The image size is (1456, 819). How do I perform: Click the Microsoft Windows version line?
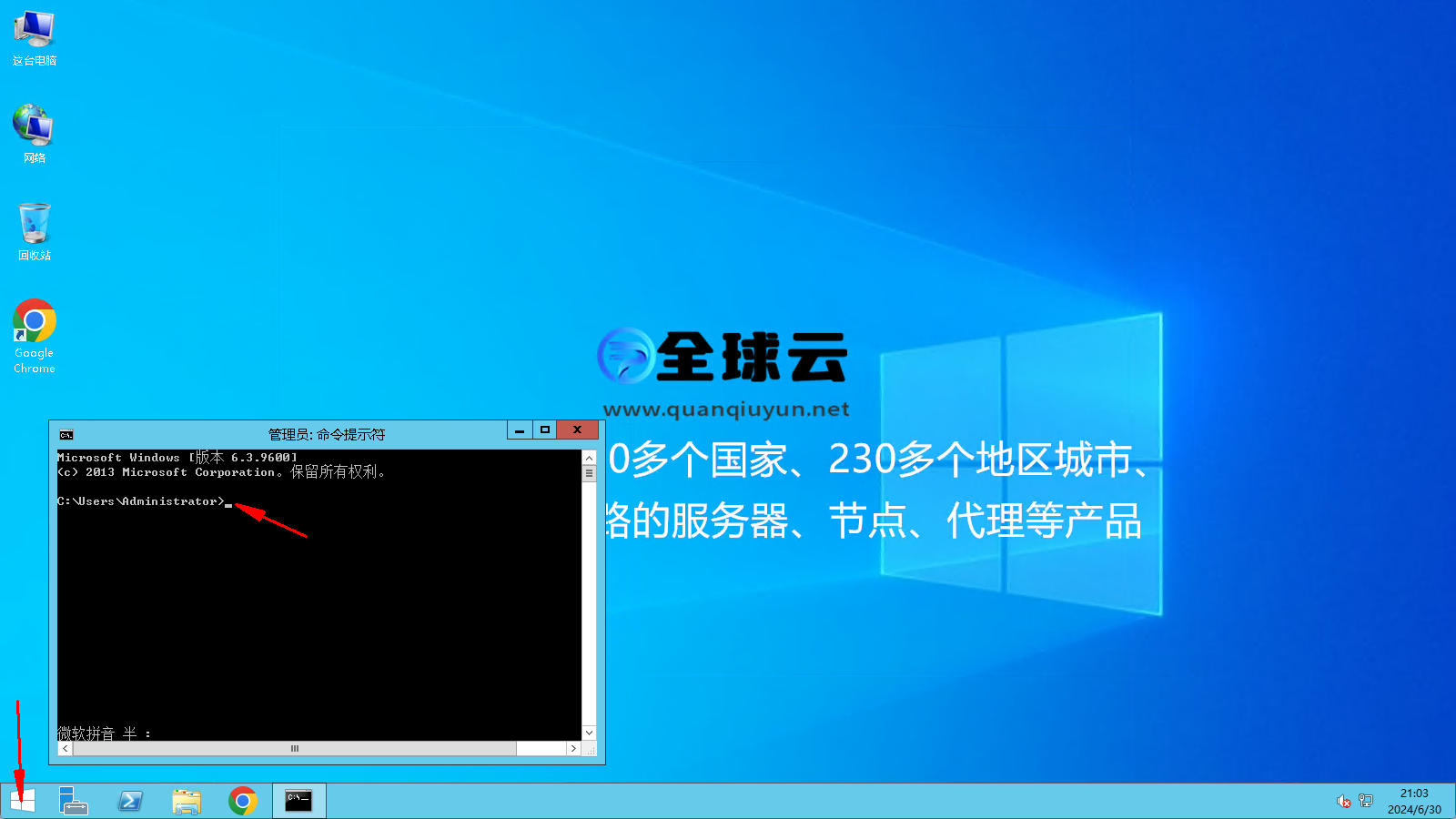[177, 458]
